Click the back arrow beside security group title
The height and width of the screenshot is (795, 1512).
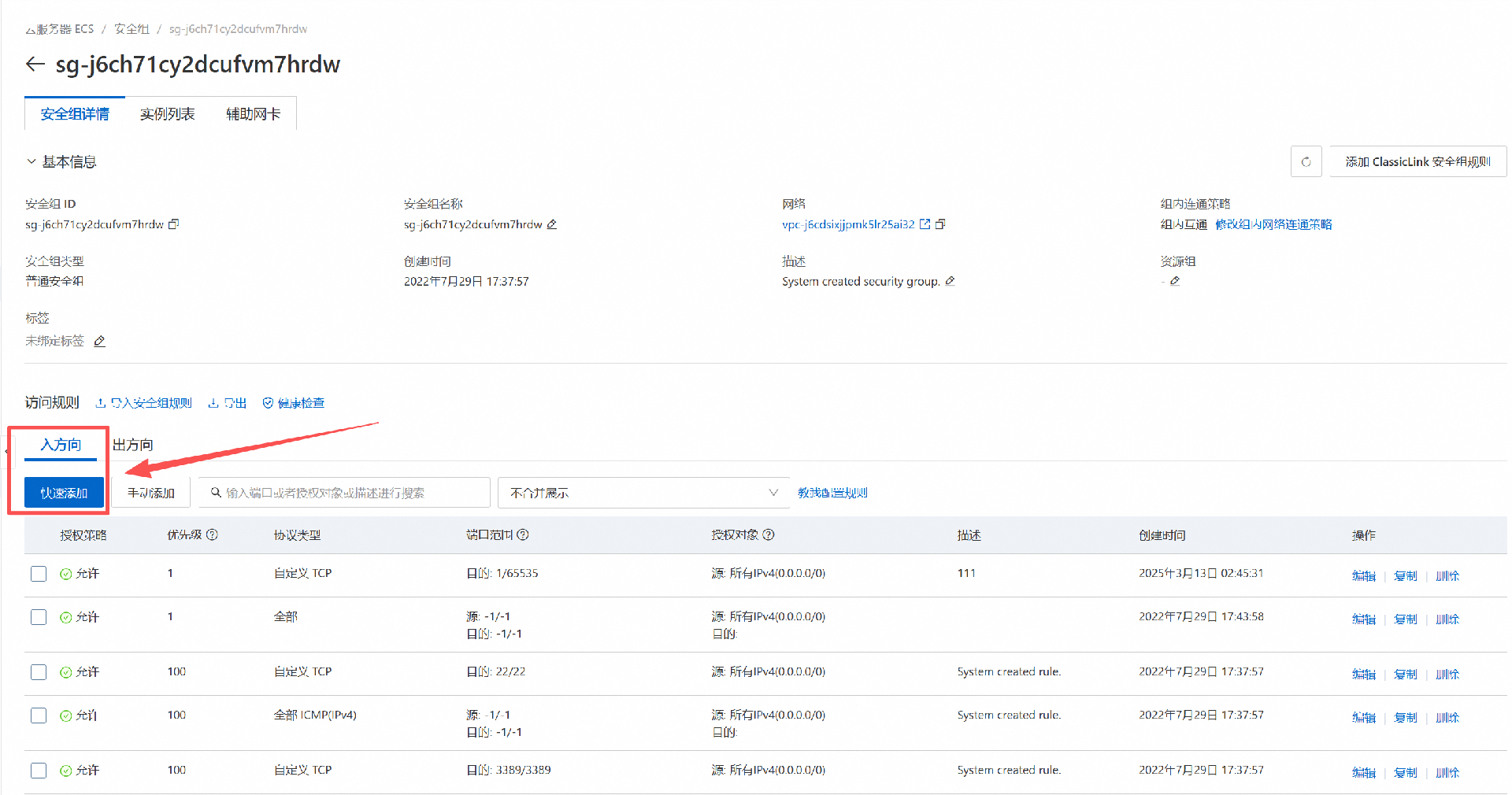[x=35, y=64]
